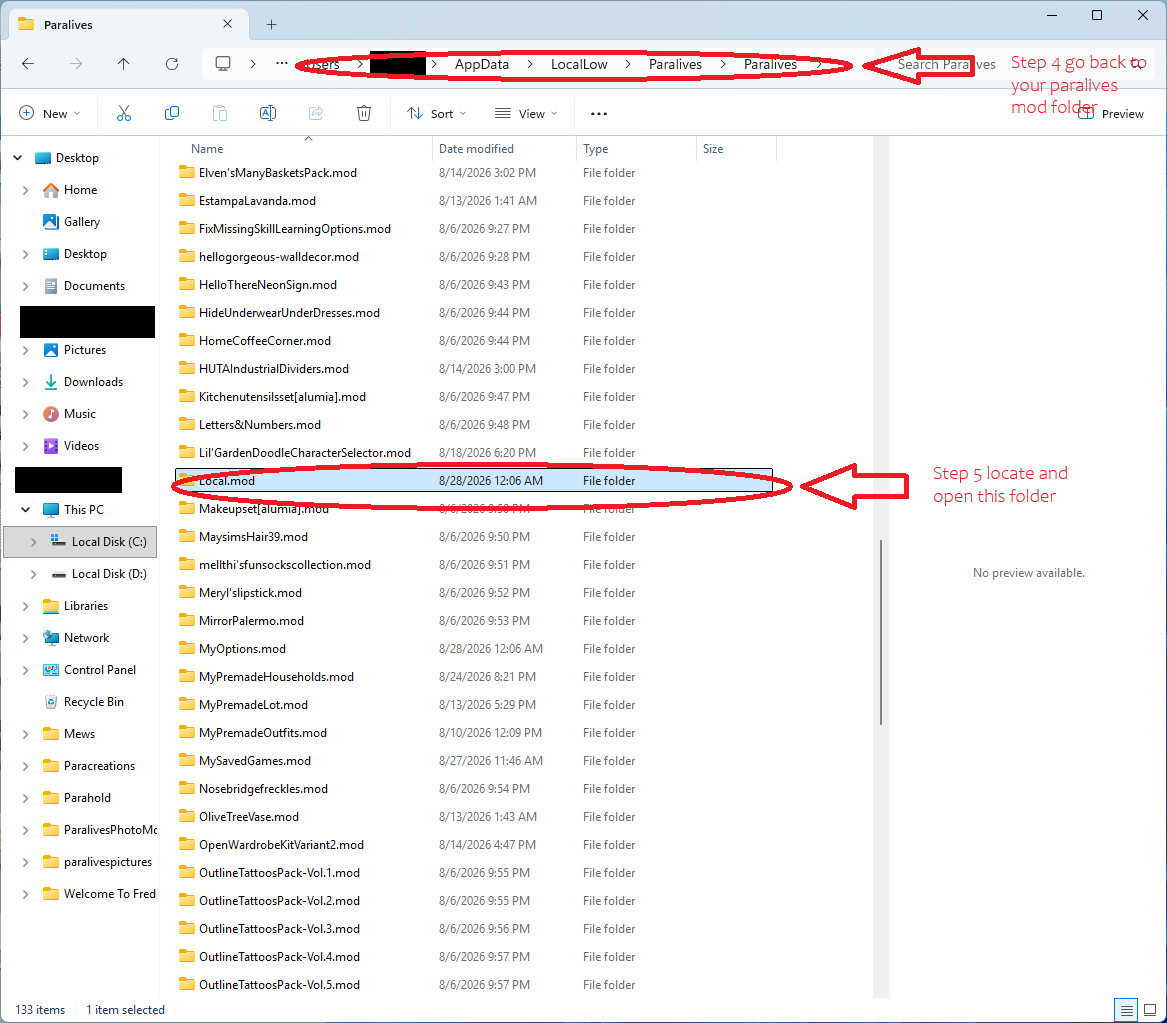Open the See more ellipsis menu
This screenshot has width=1167, height=1023.
598,114
